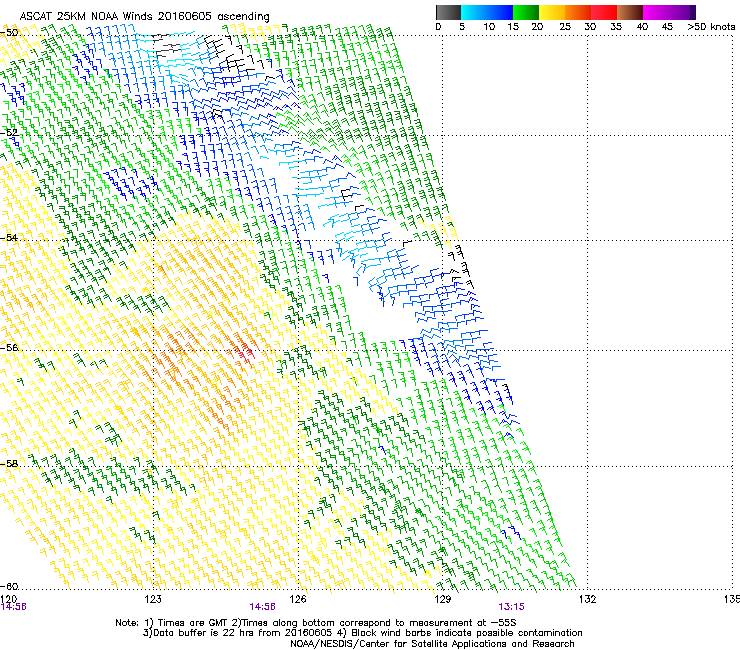Click the gray 0-5 knots legend swatch
Viewport: 740px width, 650px height.
(x=448, y=12)
